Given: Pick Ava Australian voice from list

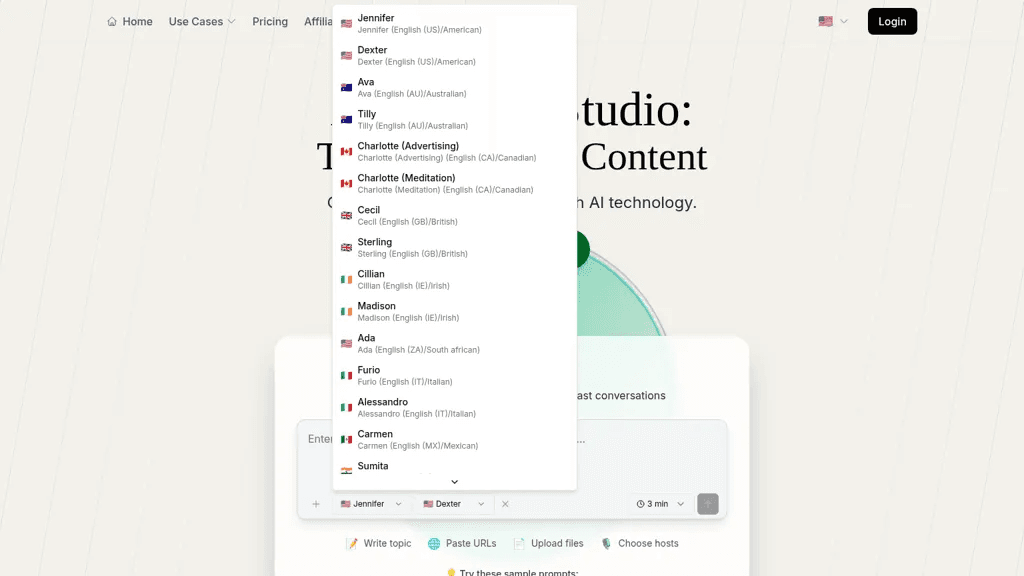Looking at the screenshot, I should click(455, 88).
